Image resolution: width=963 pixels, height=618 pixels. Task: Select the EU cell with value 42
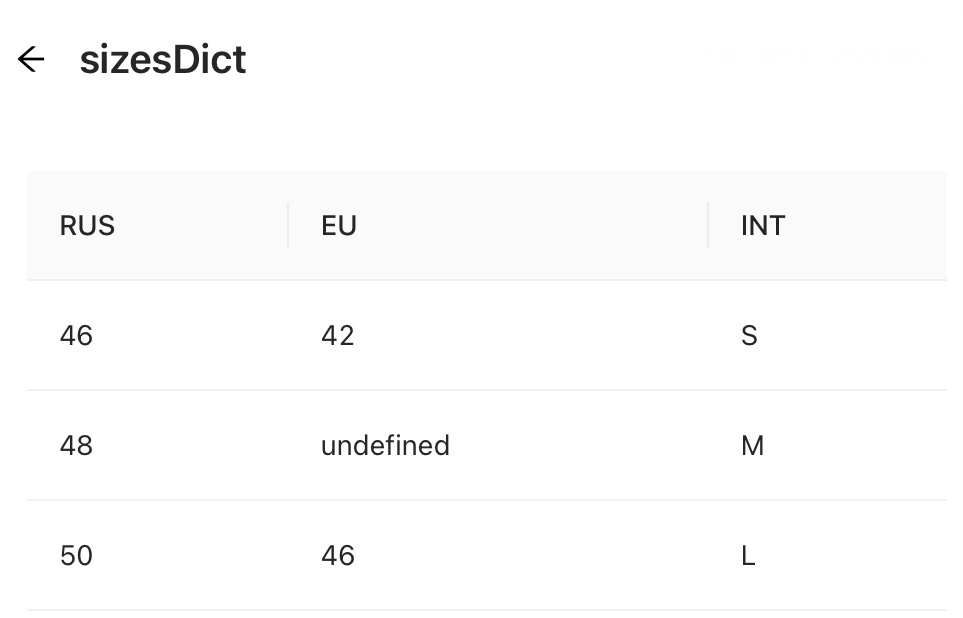click(338, 336)
